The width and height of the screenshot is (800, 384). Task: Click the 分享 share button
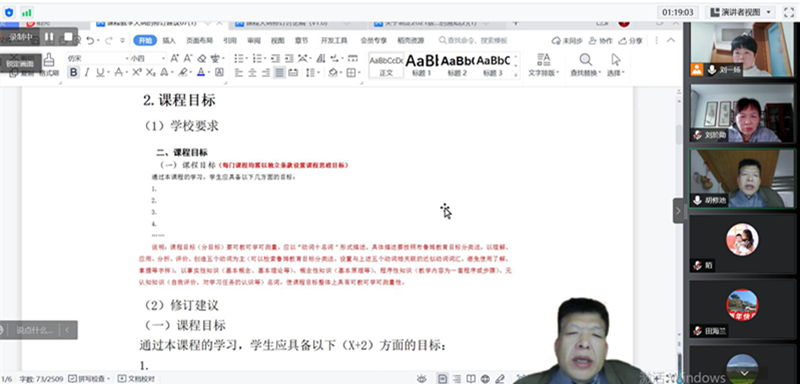[x=631, y=41]
